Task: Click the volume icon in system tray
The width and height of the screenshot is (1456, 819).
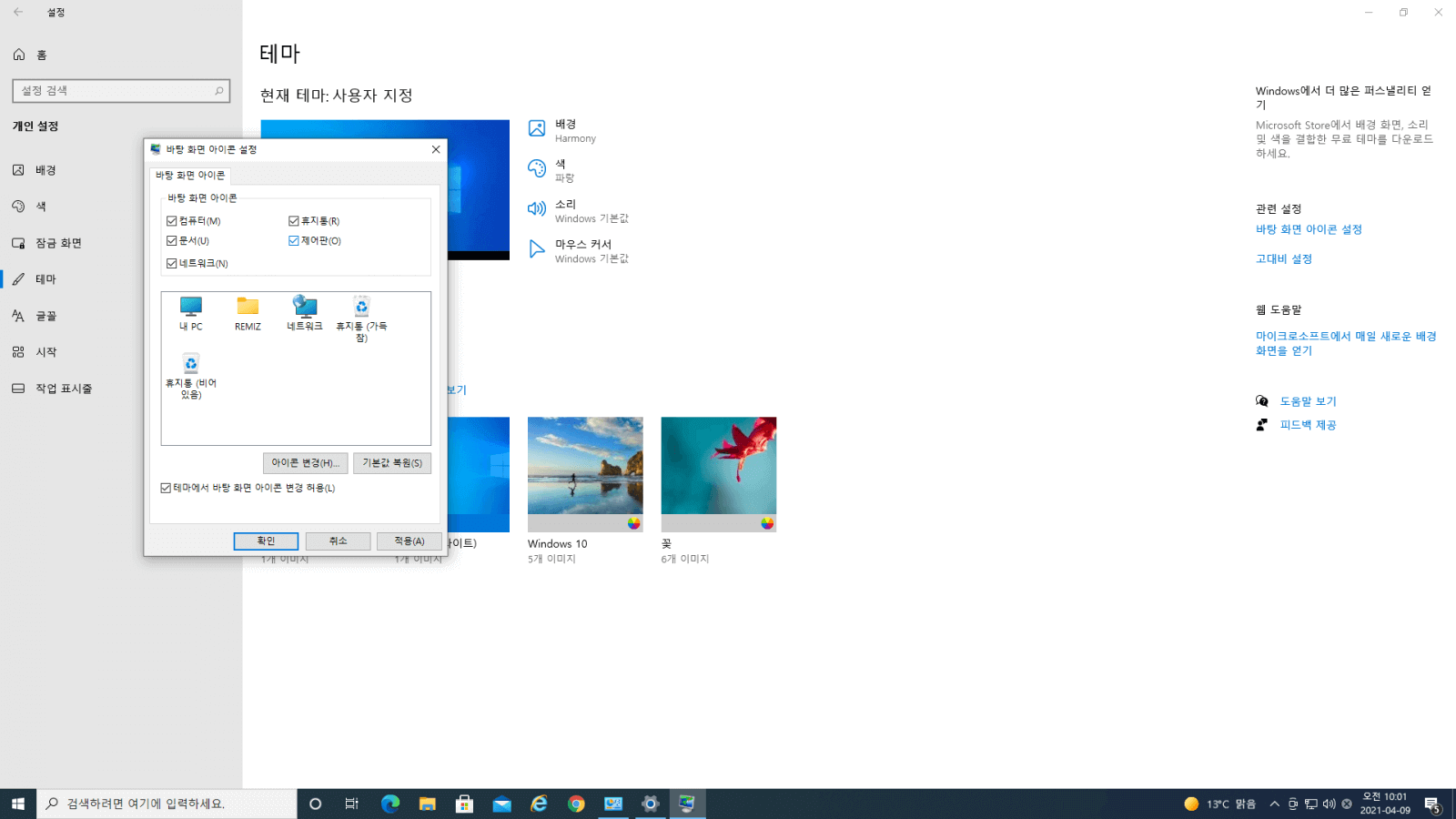Action: click(x=1329, y=804)
